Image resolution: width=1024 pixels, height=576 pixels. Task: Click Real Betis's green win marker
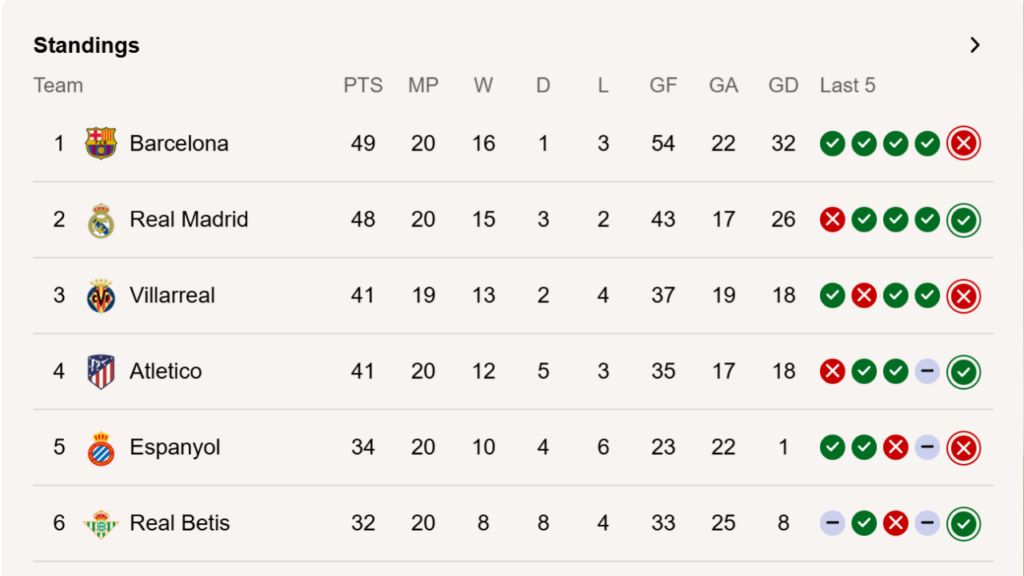(863, 523)
